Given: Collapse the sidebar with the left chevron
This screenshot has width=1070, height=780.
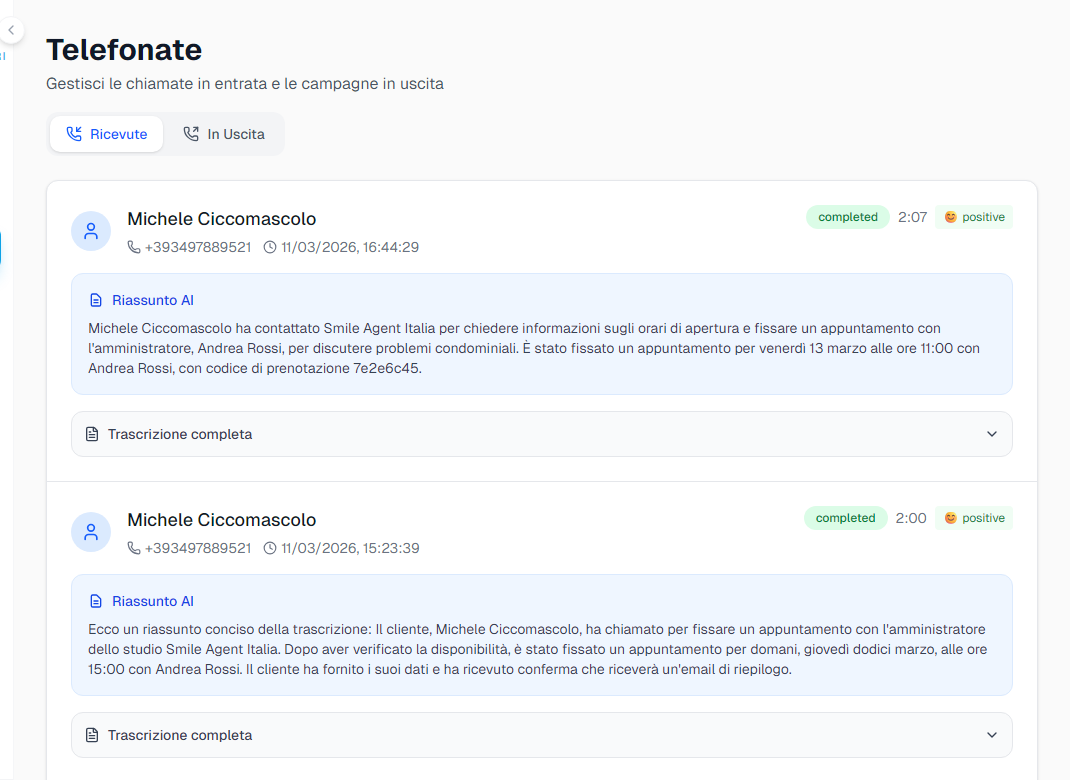Looking at the screenshot, I should coord(10,30).
